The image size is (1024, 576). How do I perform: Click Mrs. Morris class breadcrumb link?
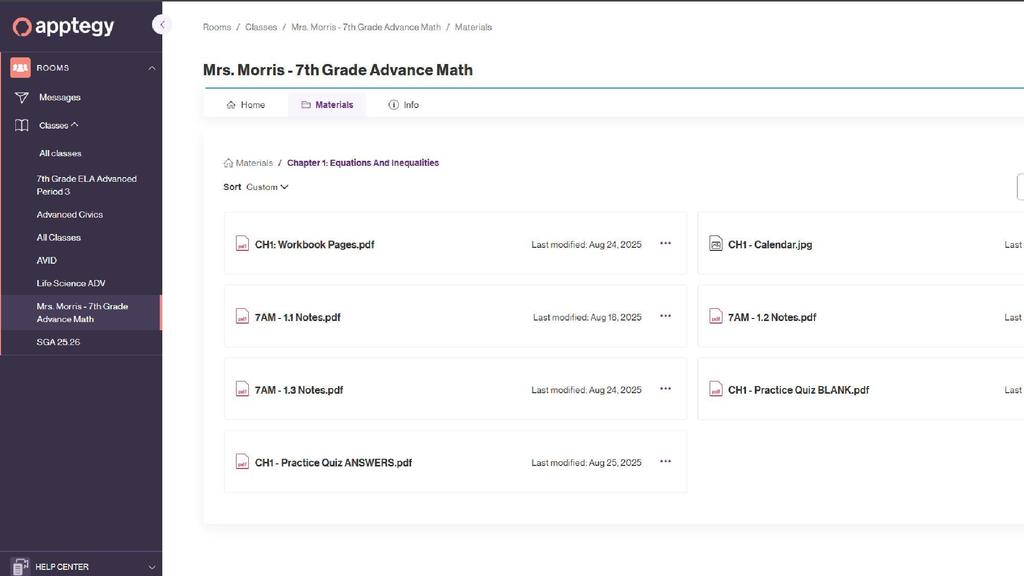(x=366, y=27)
